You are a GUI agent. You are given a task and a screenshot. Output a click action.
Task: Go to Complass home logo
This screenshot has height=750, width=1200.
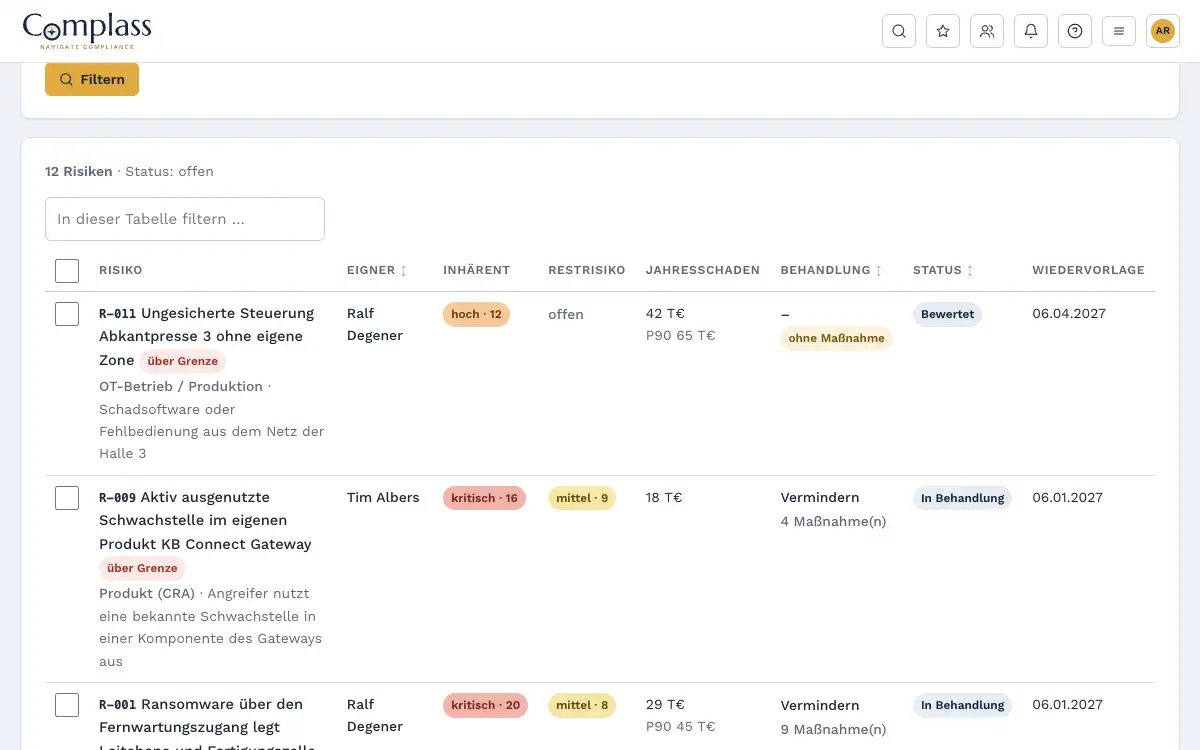coord(87,31)
